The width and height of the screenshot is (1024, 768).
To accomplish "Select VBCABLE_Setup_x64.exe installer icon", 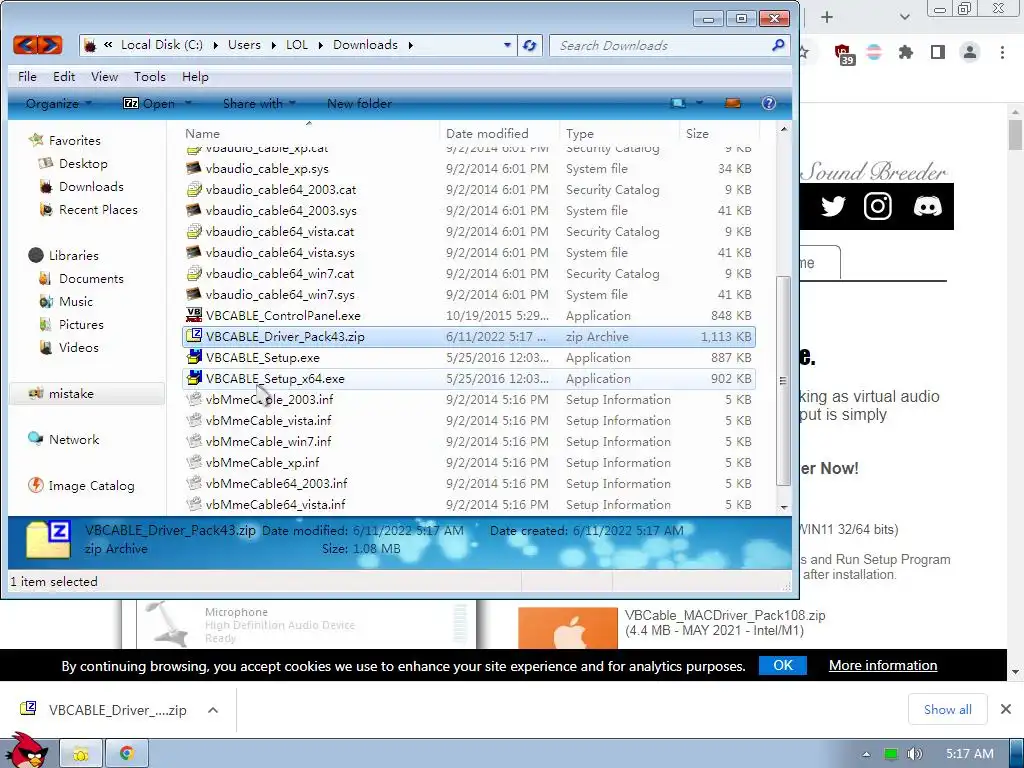I will point(194,377).
